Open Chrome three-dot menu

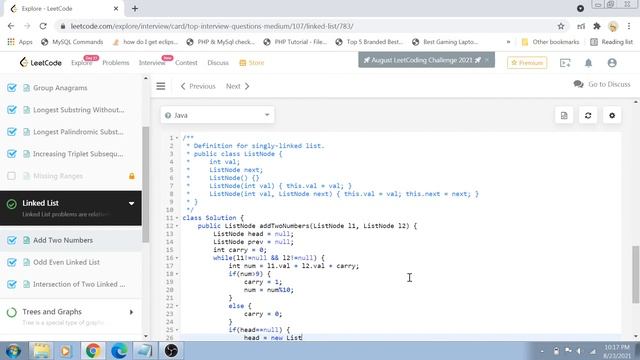point(629,26)
